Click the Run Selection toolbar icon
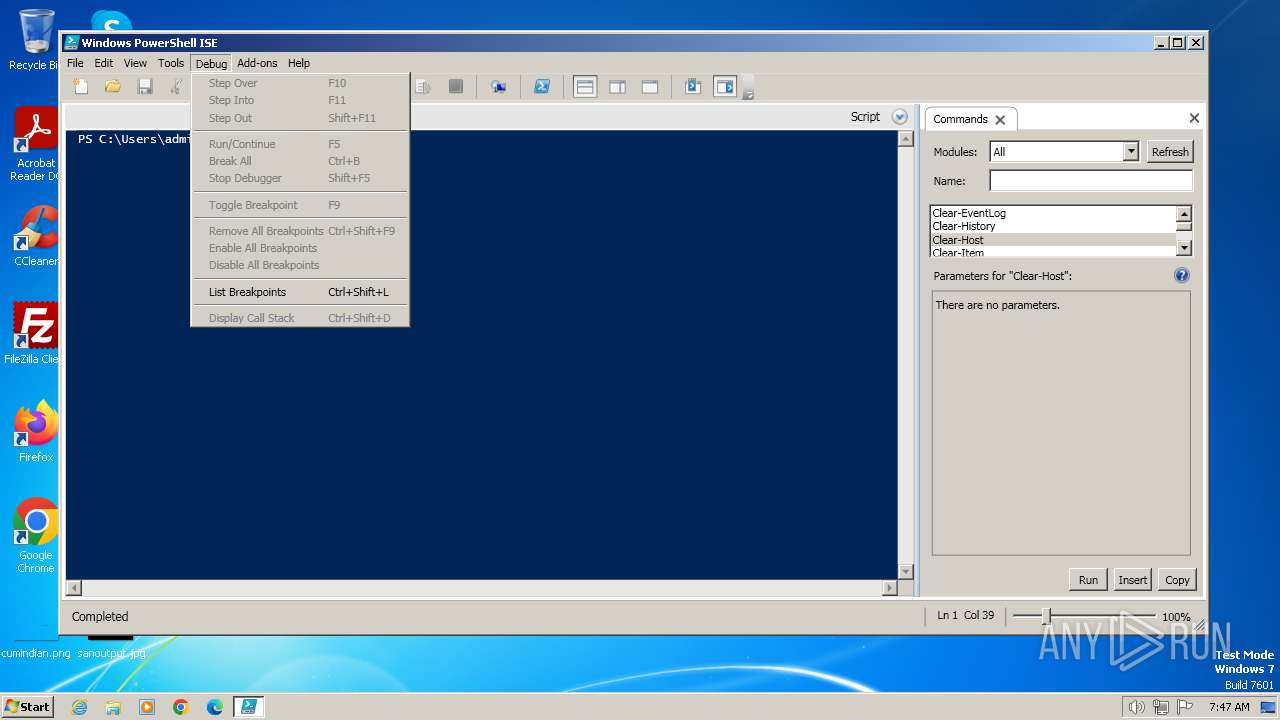This screenshot has width=1280, height=720. (423, 87)
